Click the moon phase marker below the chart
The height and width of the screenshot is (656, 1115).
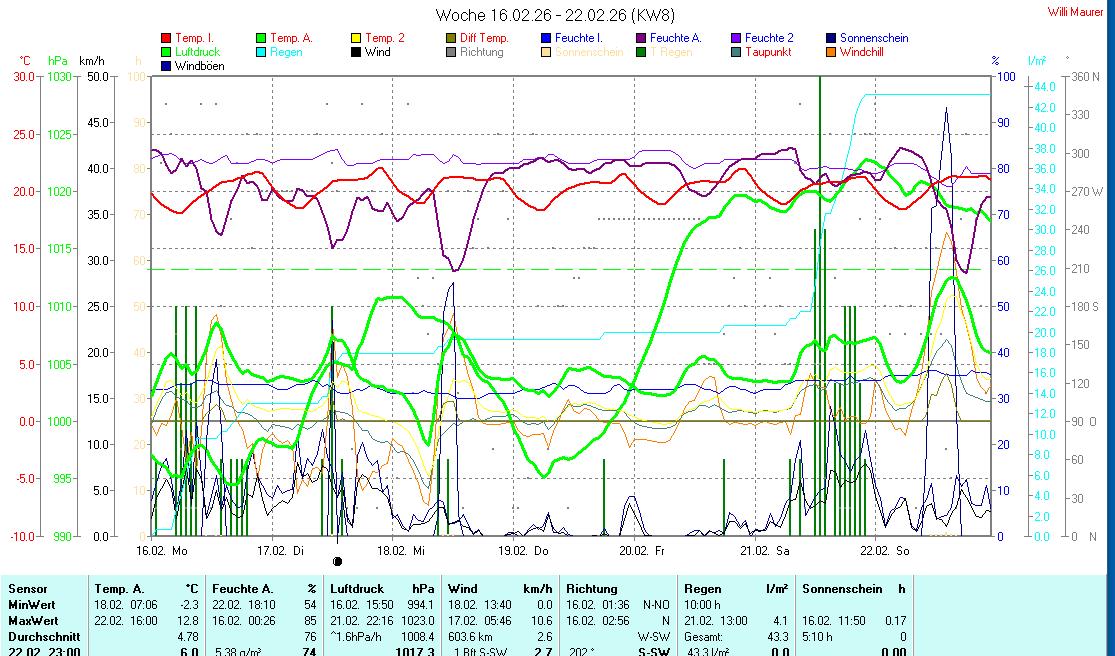pyautogui.click(x=337, y=562)
